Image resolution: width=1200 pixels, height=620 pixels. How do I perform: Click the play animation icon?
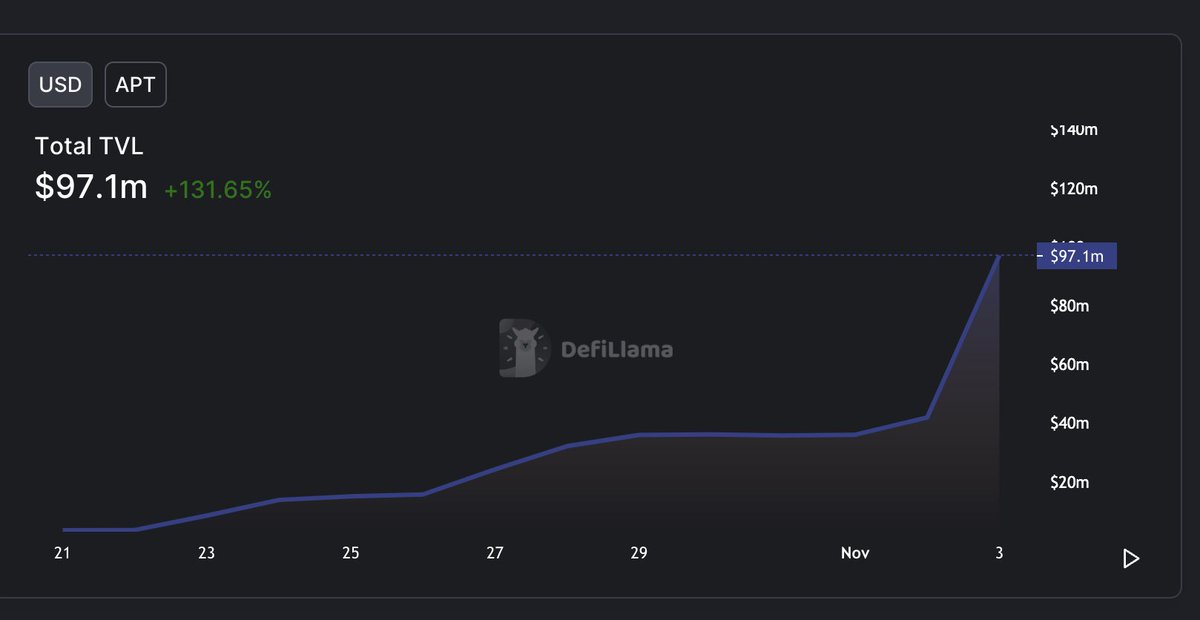(1131, 558)
